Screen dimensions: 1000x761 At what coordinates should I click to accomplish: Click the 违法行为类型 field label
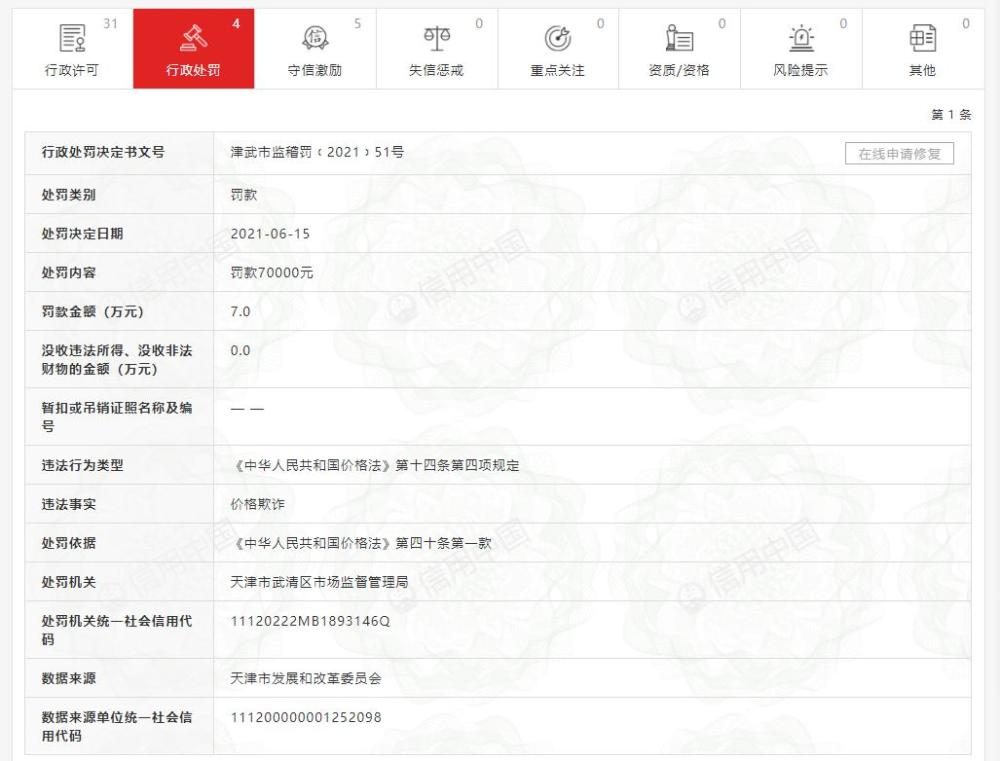point(82,465)
